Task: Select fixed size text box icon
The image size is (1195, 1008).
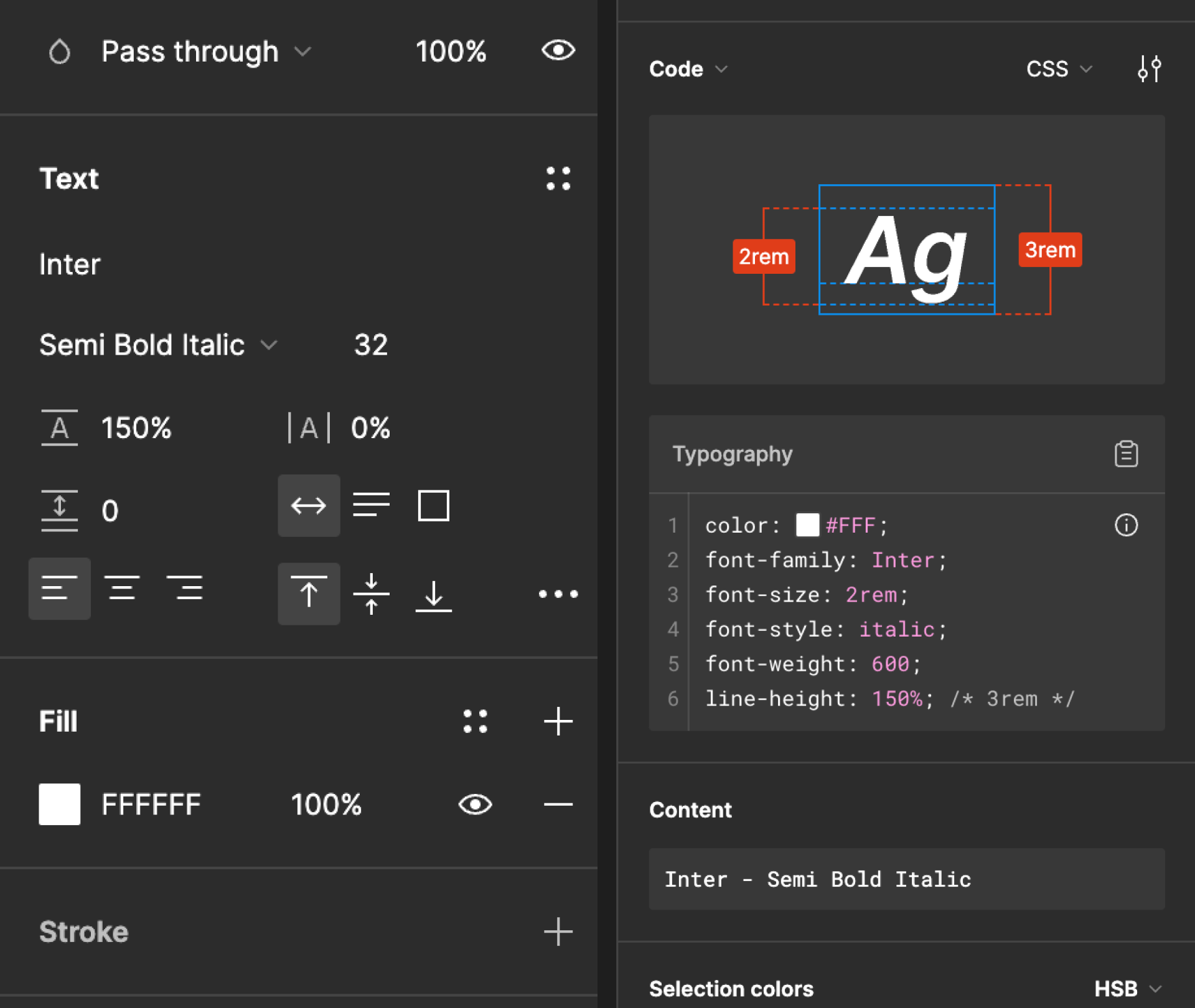Action: (x=433, y=506)
